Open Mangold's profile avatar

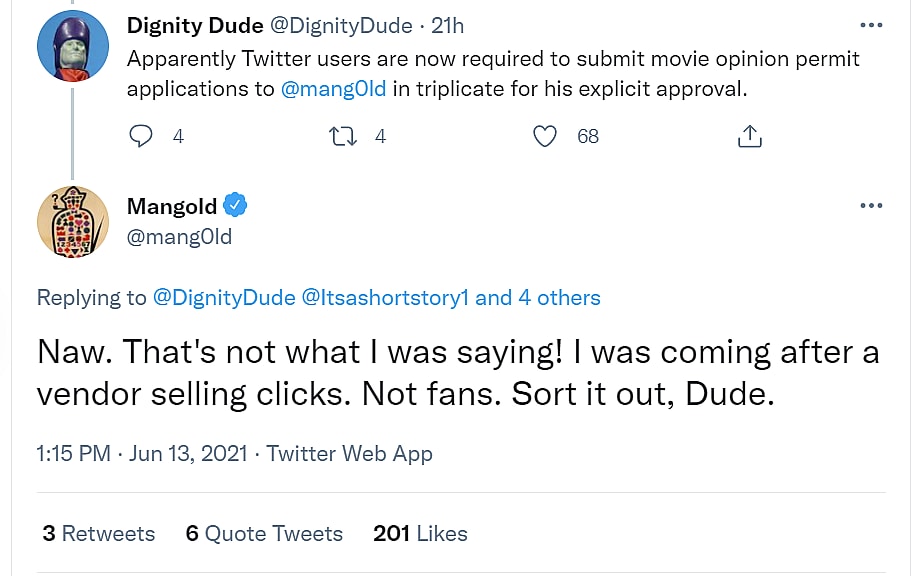[72, 220]
